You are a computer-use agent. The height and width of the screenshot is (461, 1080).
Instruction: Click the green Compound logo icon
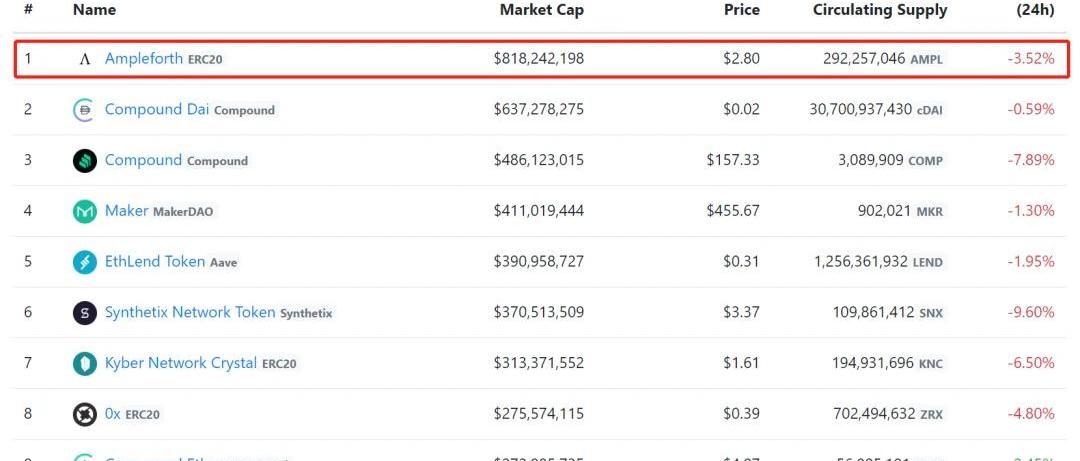(x=85, y=160)
